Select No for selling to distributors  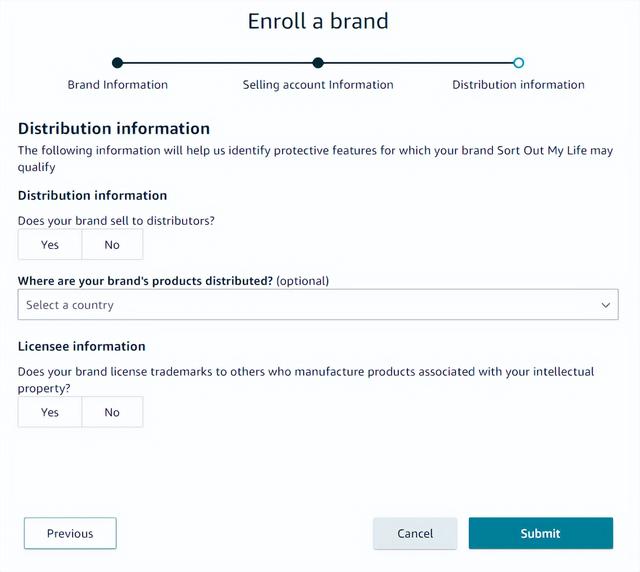tap(112, 245)
